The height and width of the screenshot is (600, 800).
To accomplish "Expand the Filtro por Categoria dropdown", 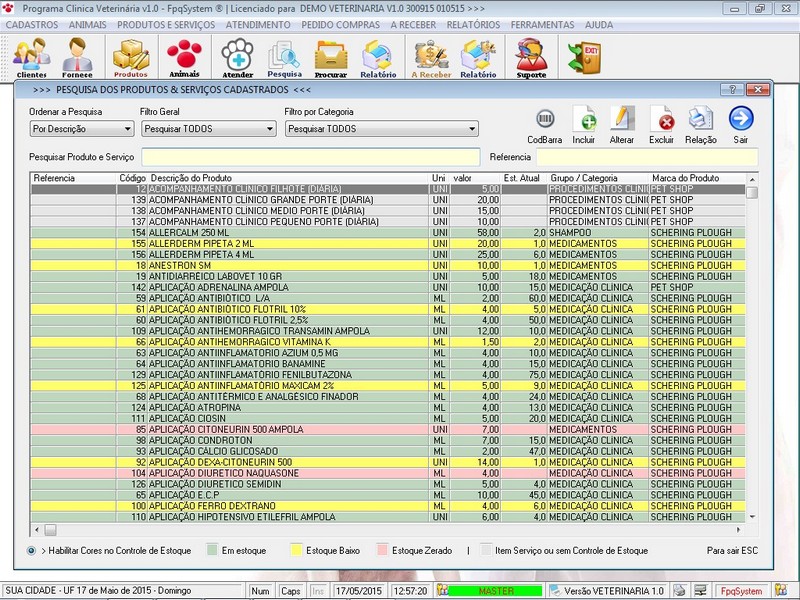I will coord(472,129).
